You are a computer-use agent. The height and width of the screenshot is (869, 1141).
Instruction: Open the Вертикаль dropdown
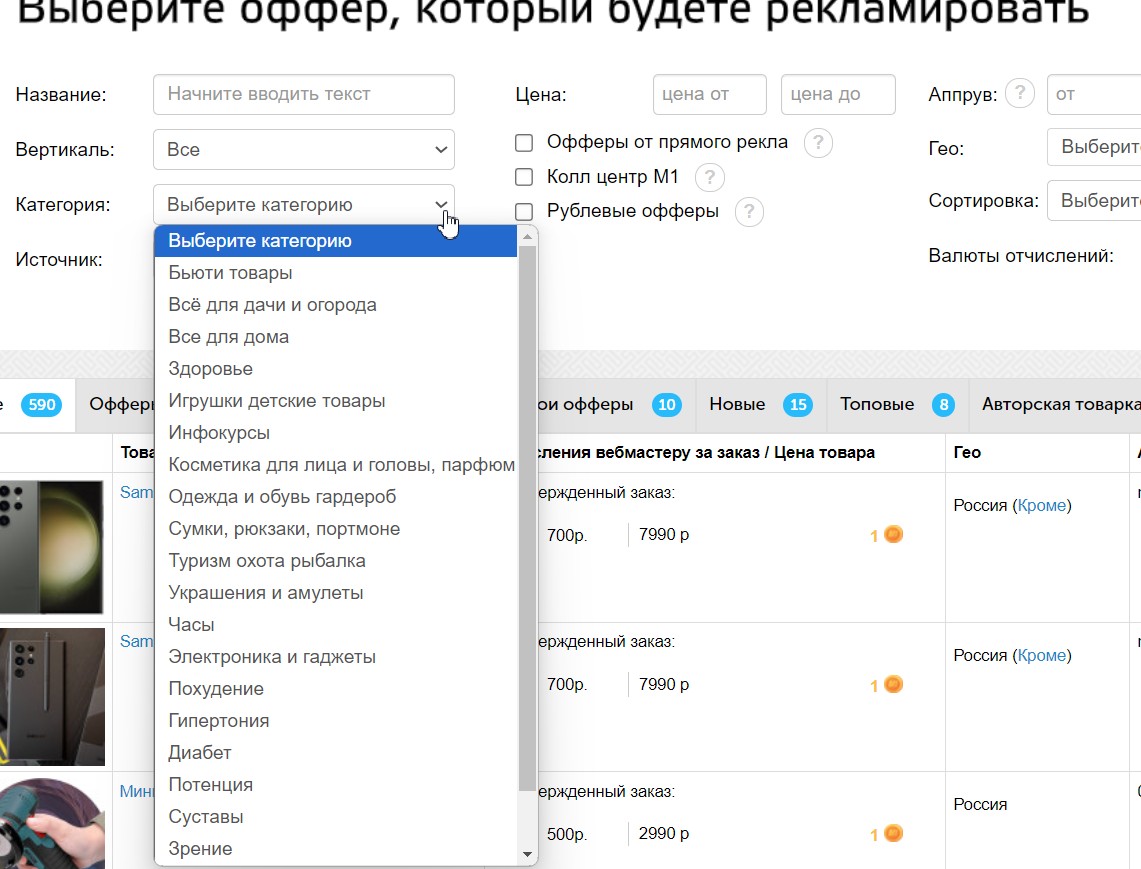[x=303, y=150]
